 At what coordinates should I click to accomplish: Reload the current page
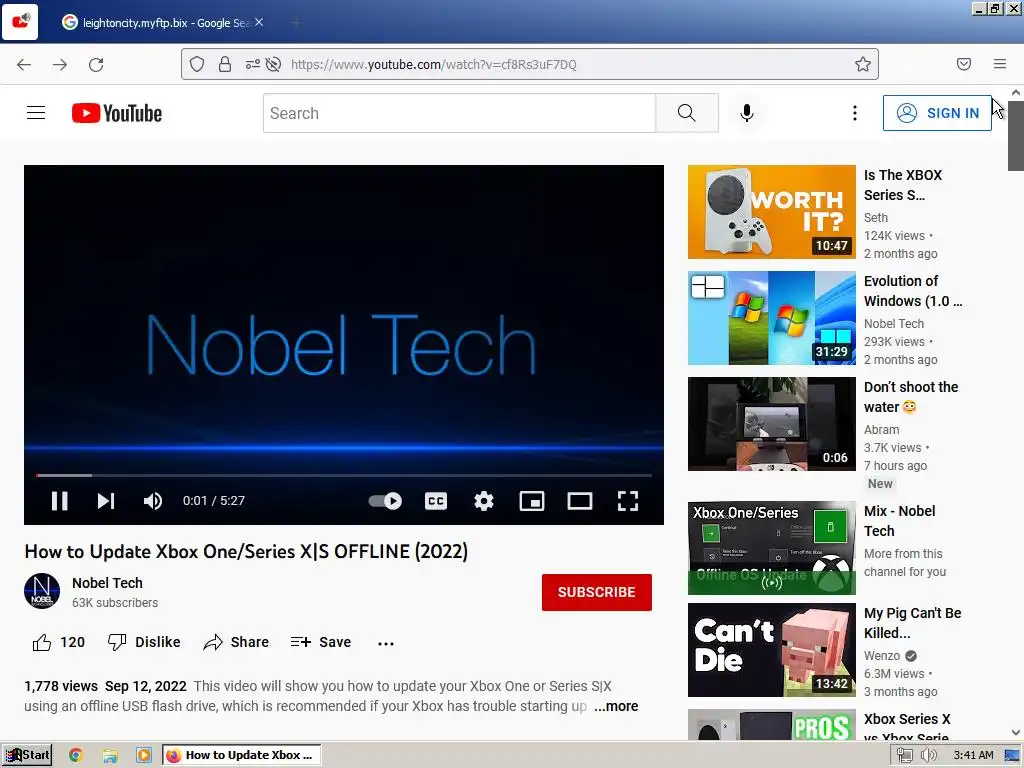coord(96,64)
